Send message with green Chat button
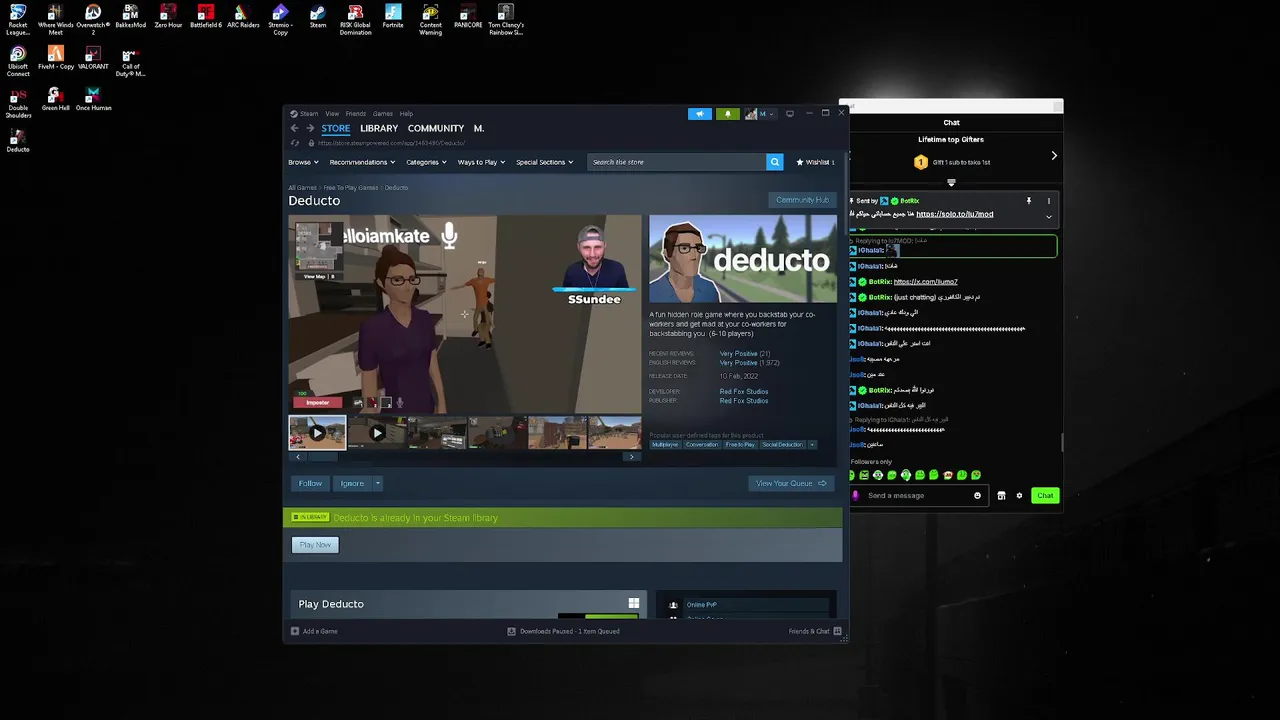1280x720 pixels. click(1045, 496)
